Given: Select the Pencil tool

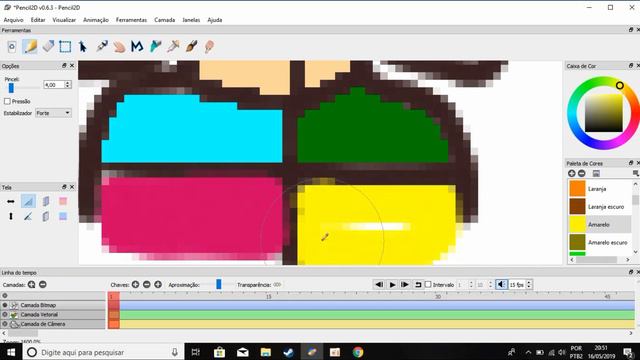Looking at the screenshot, I should click(x=30, y=47).
